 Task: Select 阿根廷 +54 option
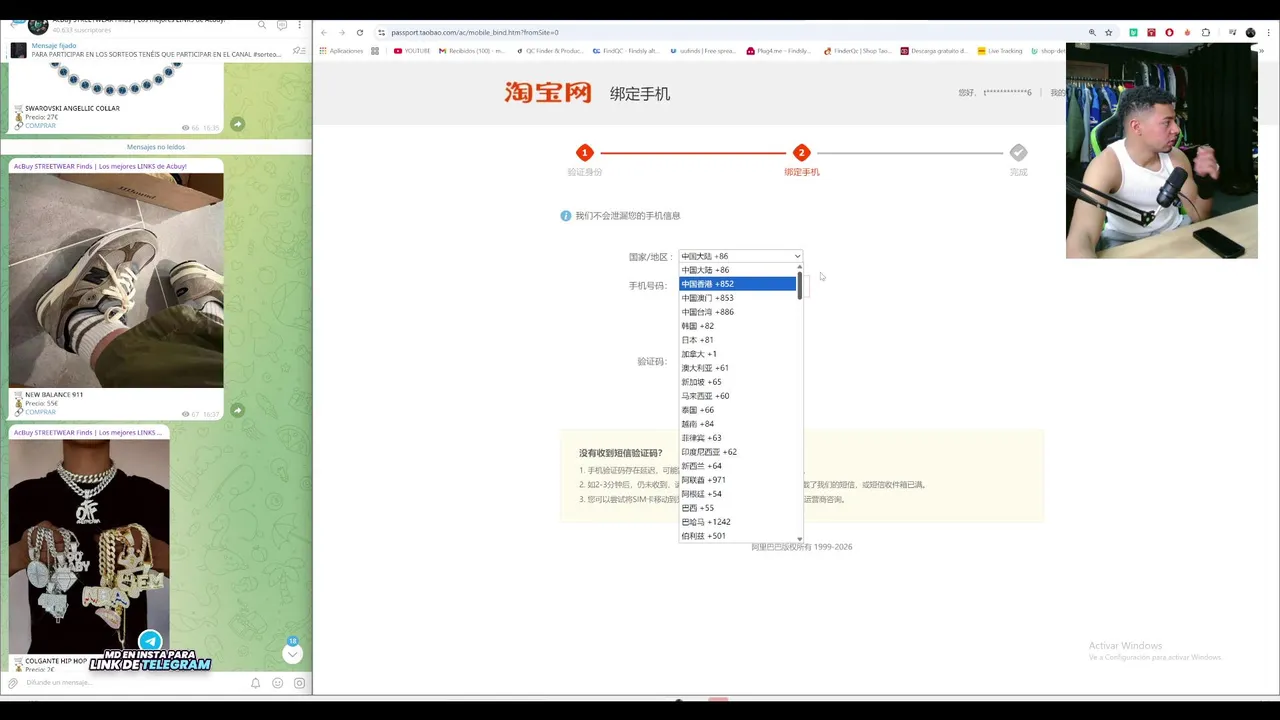738,494
